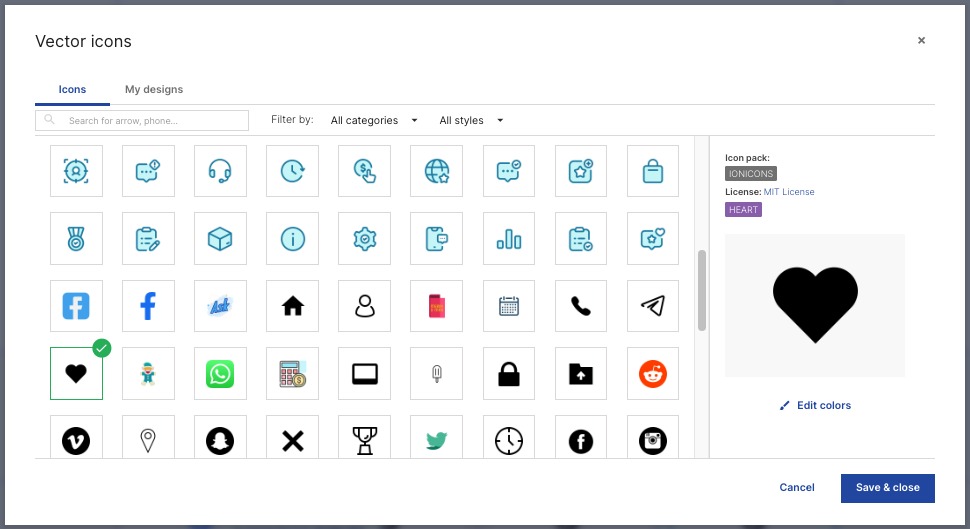Select the Vimeo circle icon

76,441
